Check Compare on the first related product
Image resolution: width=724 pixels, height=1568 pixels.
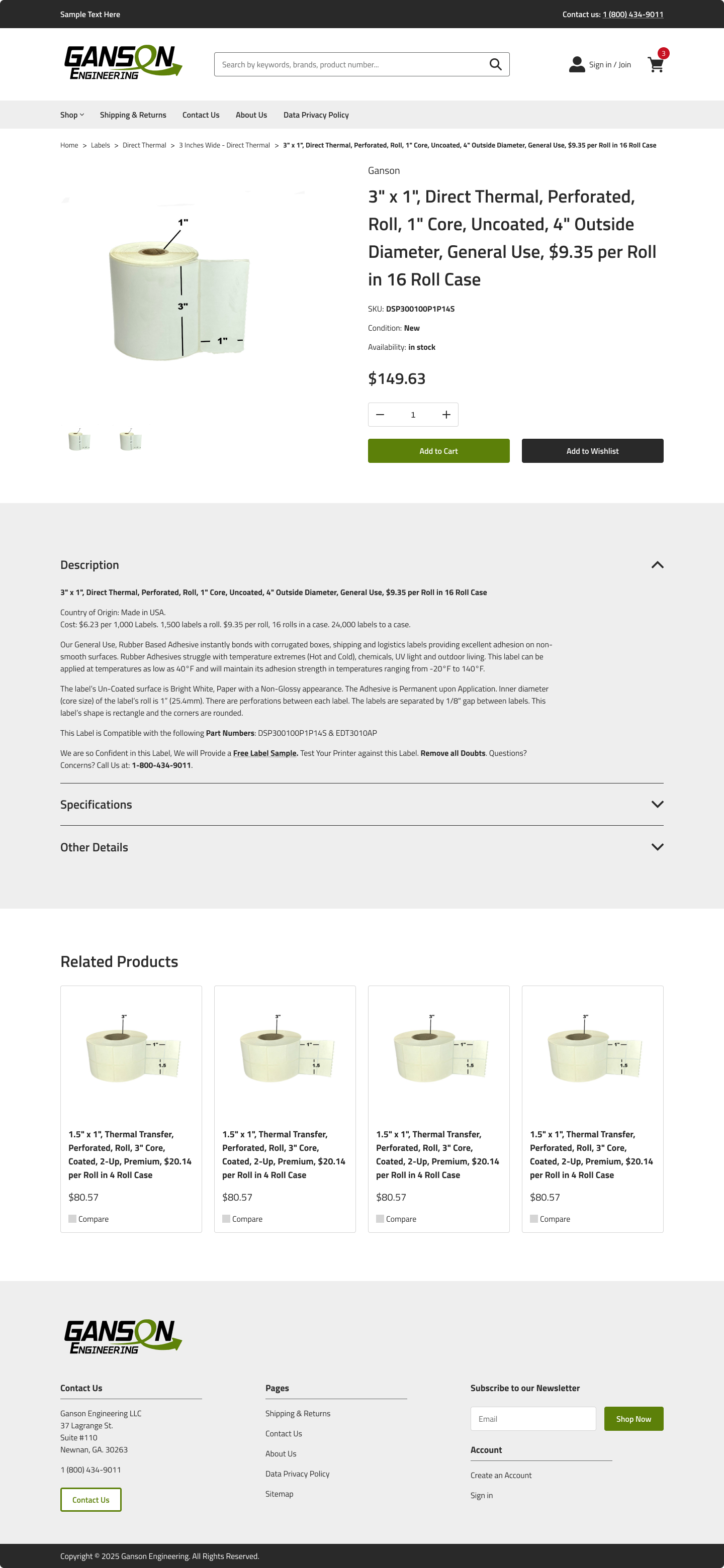pyautogui.click(x=72, y=1219)
